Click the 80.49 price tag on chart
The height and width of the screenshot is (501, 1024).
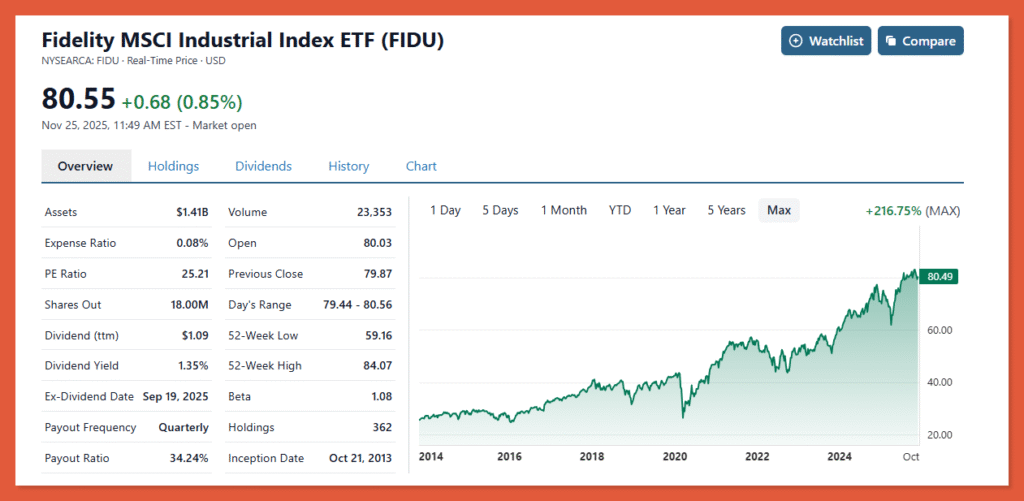938,277
